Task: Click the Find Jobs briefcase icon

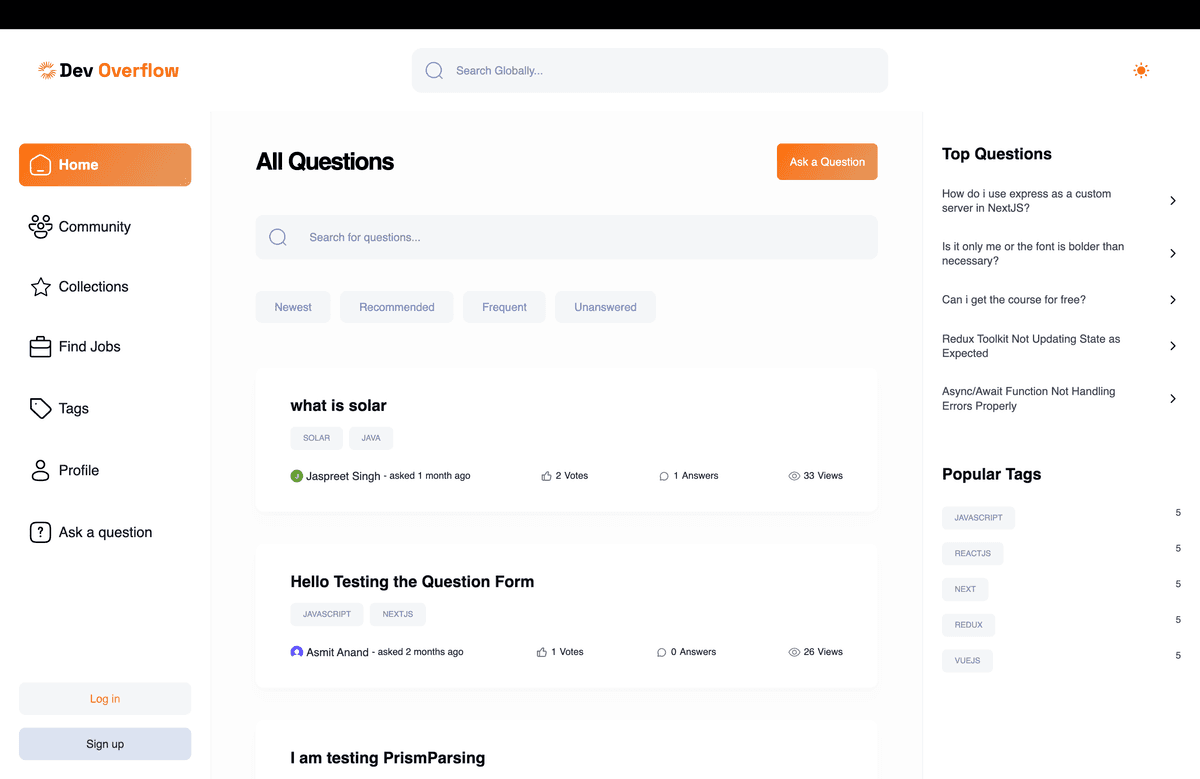Action: click(x=40, y=346)
